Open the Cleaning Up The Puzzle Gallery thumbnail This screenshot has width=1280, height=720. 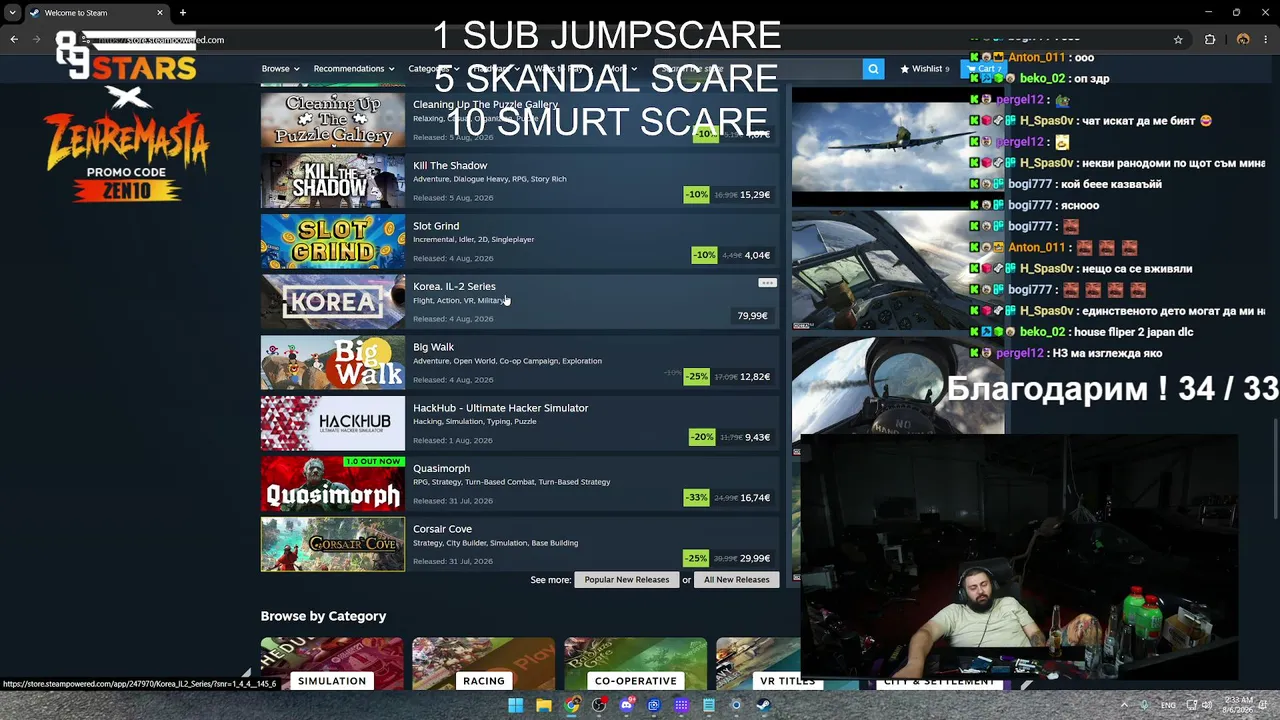(x=333, y=119)
